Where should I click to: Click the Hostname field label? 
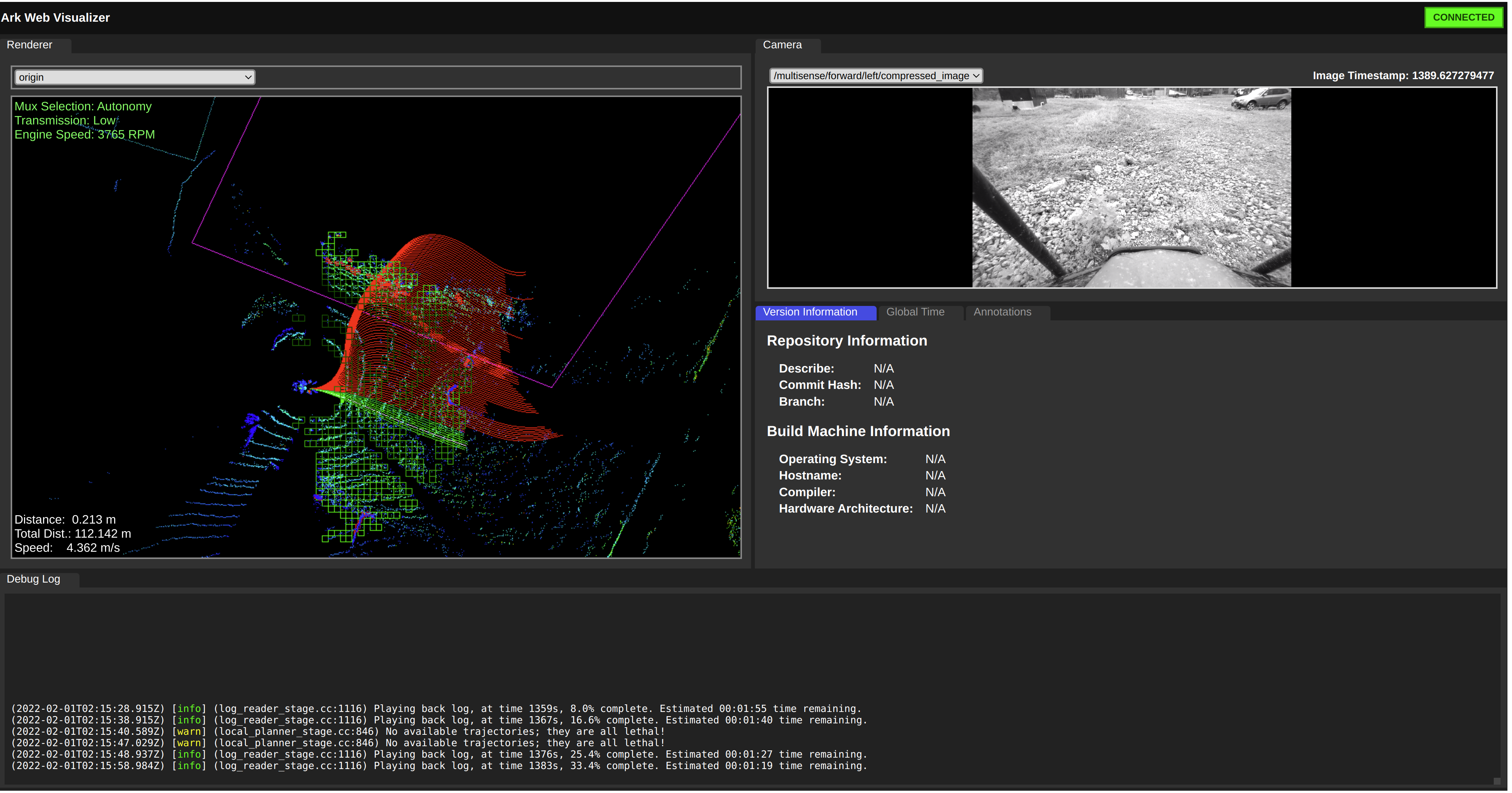810,475
